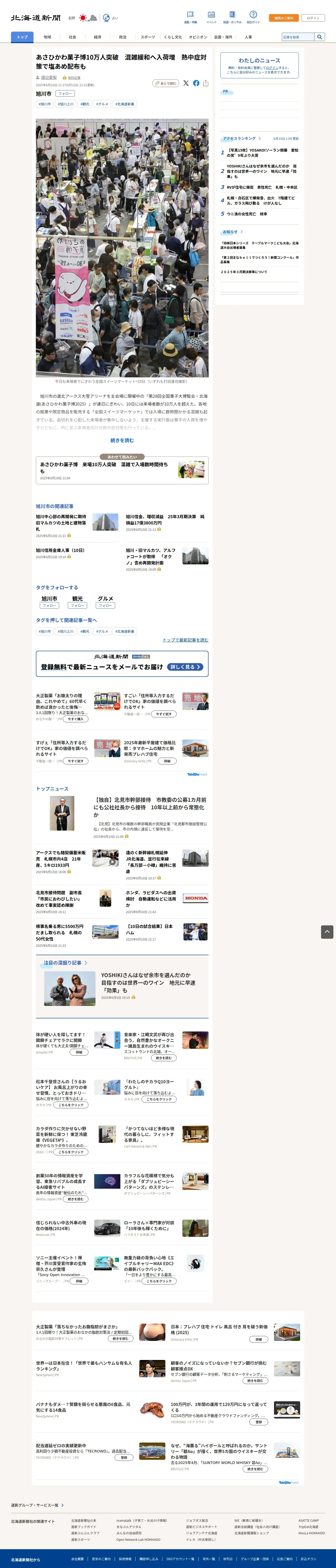The width and height of the screenshot is (336, 1568).
Task: Click author 渡辺愛梨 link
Action: tap(49, 78)
